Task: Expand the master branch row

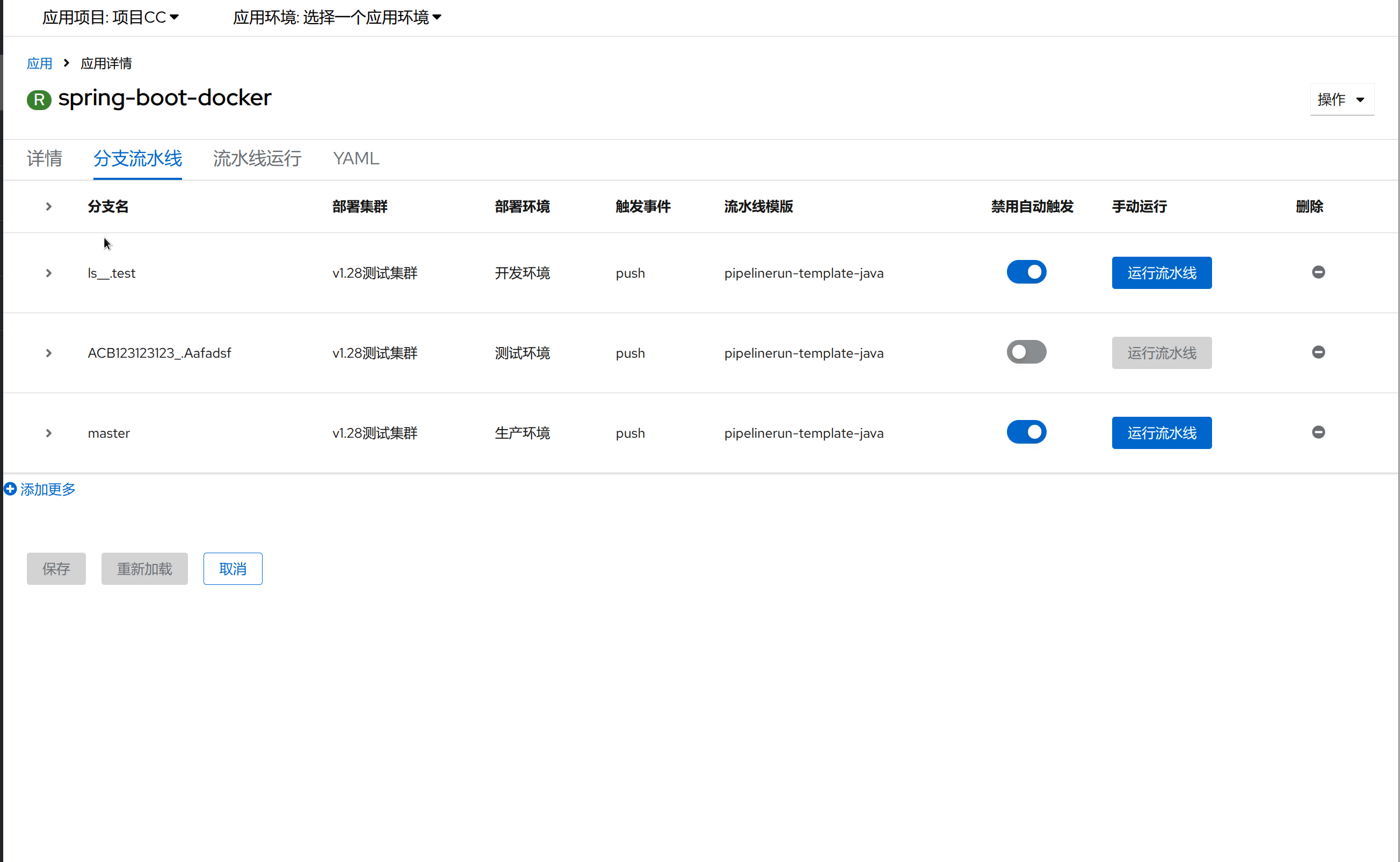Action: click(48, 433)
